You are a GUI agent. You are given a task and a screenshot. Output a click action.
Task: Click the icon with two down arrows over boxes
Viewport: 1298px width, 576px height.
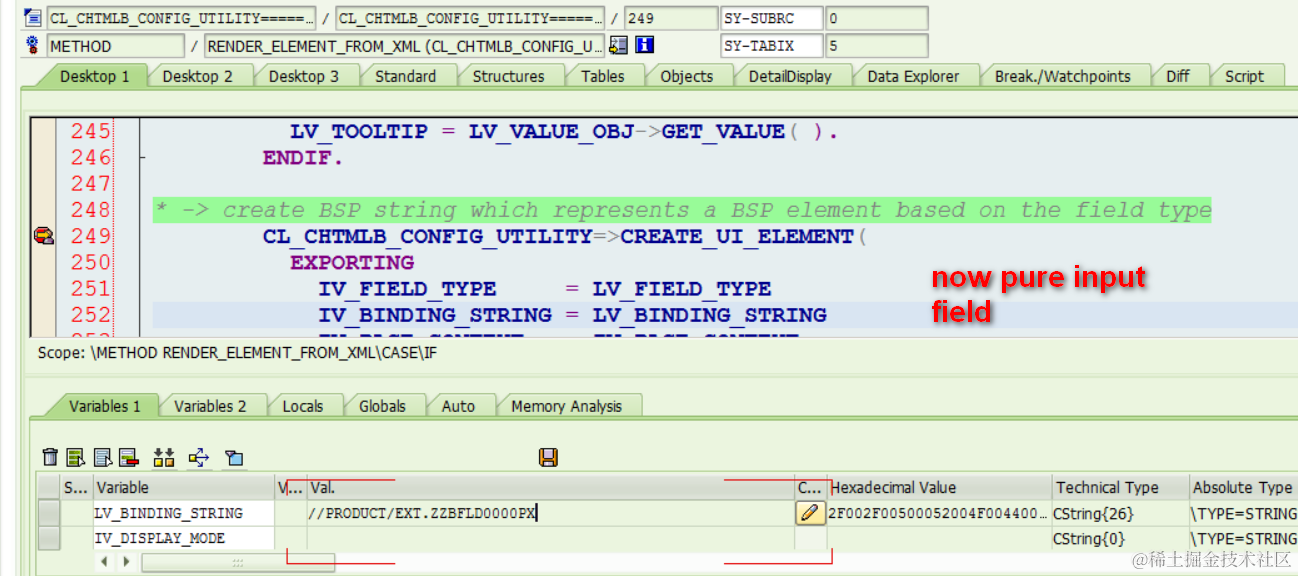coord(164,457)
